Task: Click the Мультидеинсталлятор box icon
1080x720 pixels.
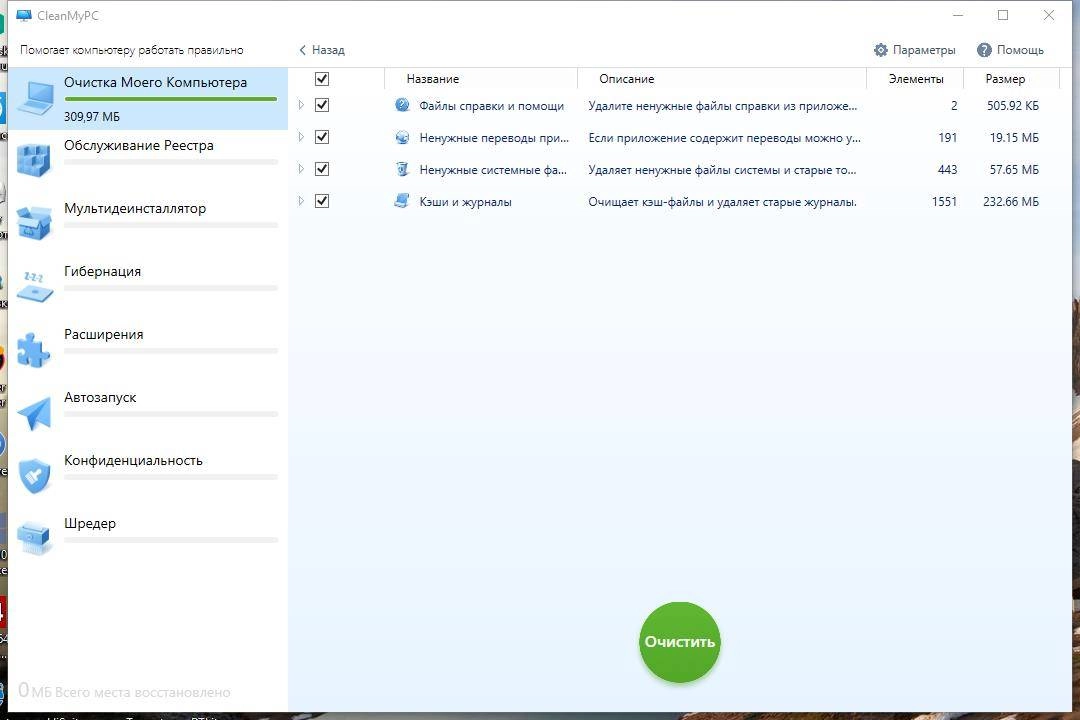Action: click(x=34, y=223)
